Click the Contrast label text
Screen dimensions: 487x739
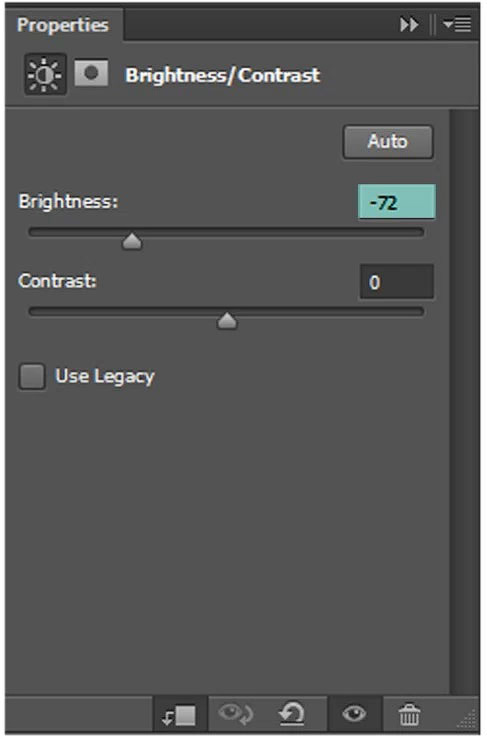[x=58, y=281]
